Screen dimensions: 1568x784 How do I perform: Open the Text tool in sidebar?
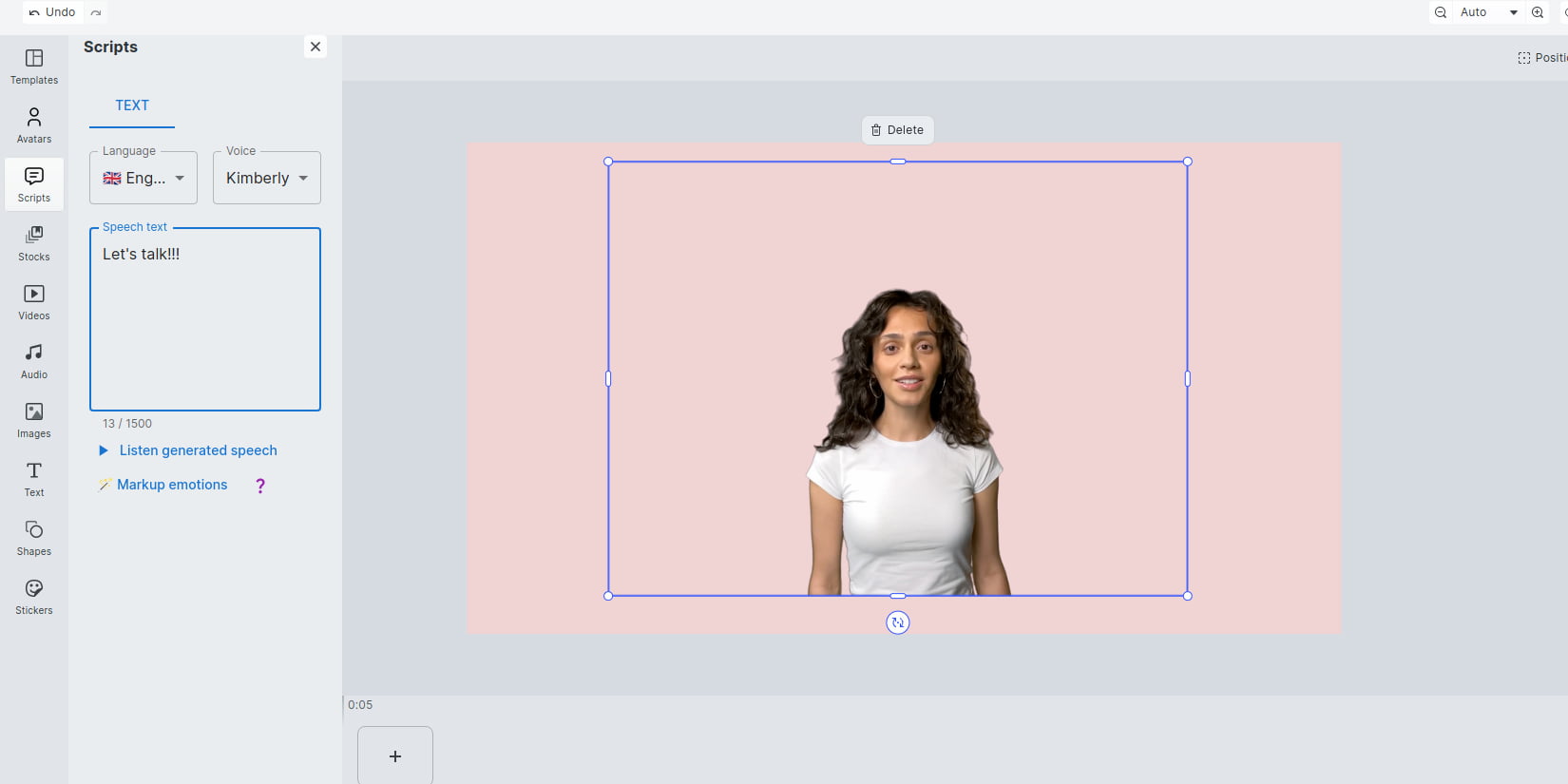[x=34, y=479]
